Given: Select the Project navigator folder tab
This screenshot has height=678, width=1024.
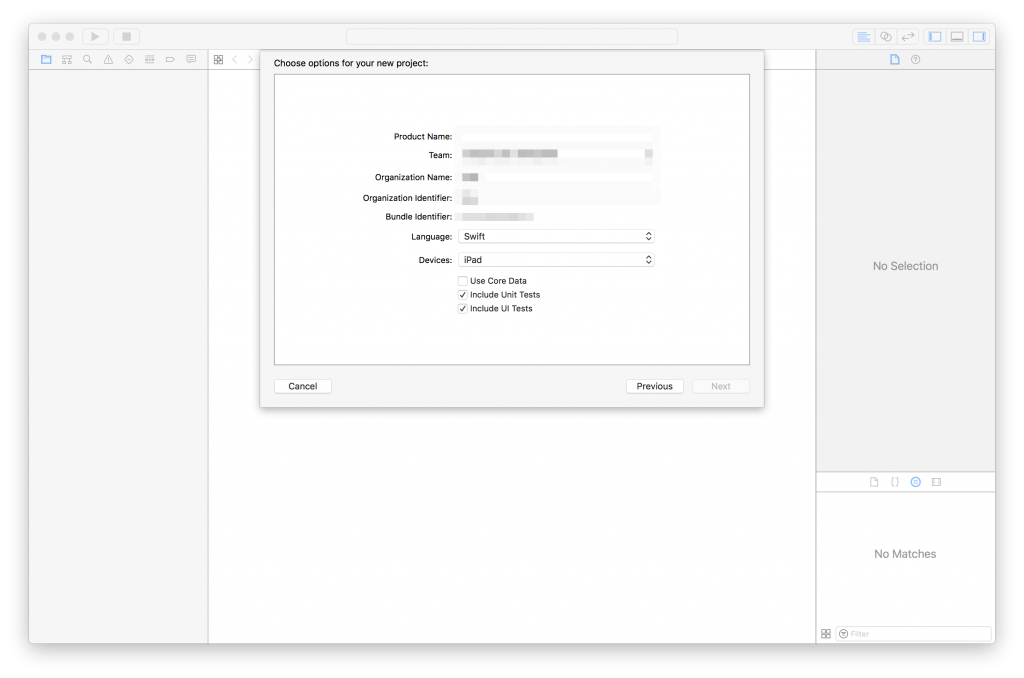Looking at the screenshot, I should [46, 60].
